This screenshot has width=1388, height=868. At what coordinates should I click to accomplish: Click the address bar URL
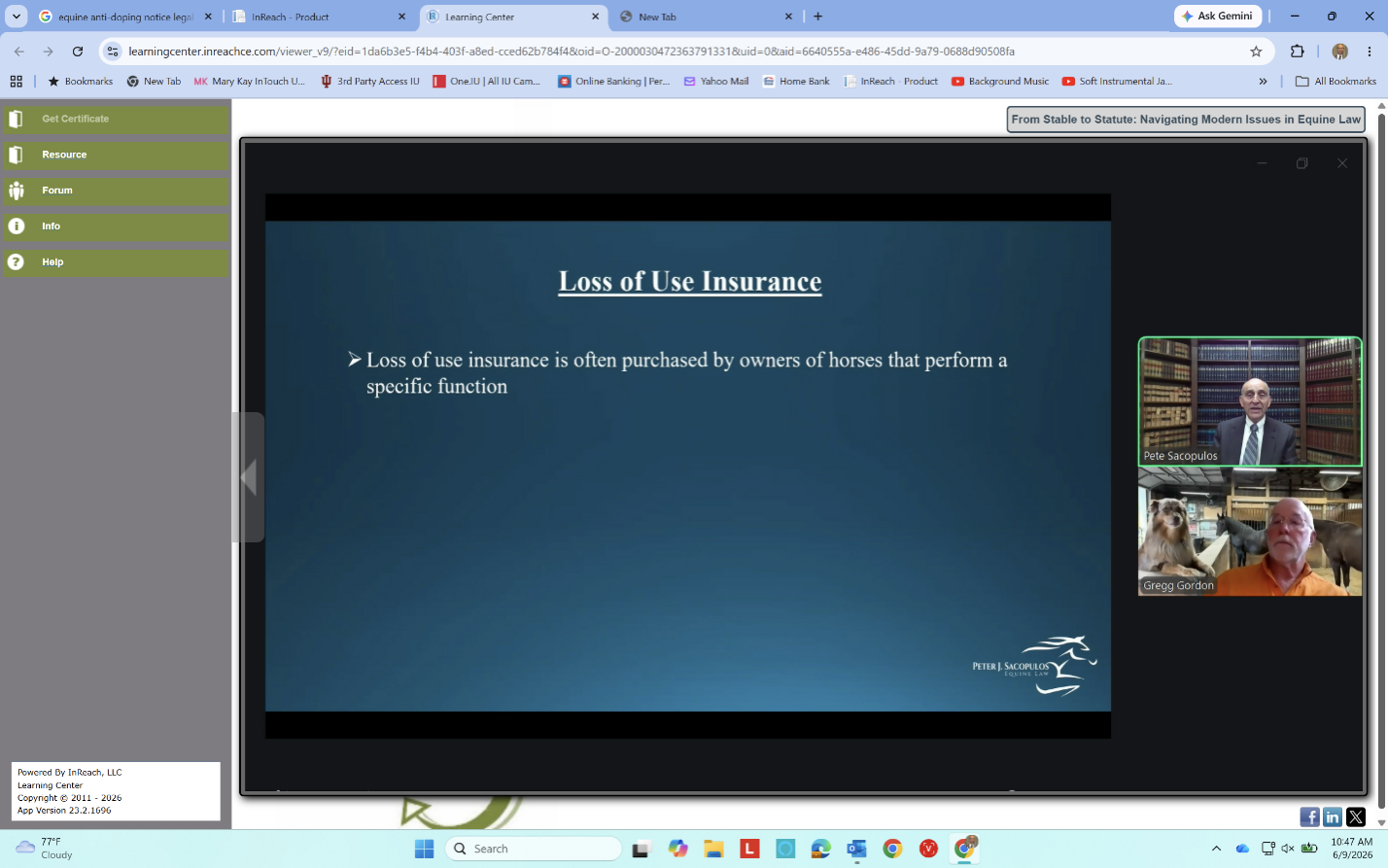[x=572, y=52]
